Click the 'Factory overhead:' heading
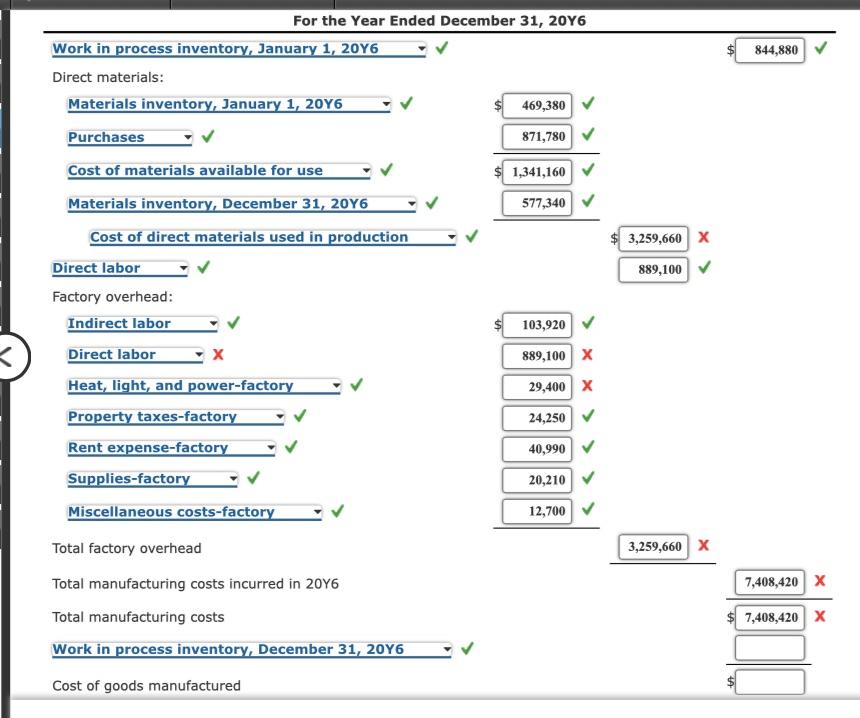The width and height of the screenshot is (860, 718). [x=112, y=297]
